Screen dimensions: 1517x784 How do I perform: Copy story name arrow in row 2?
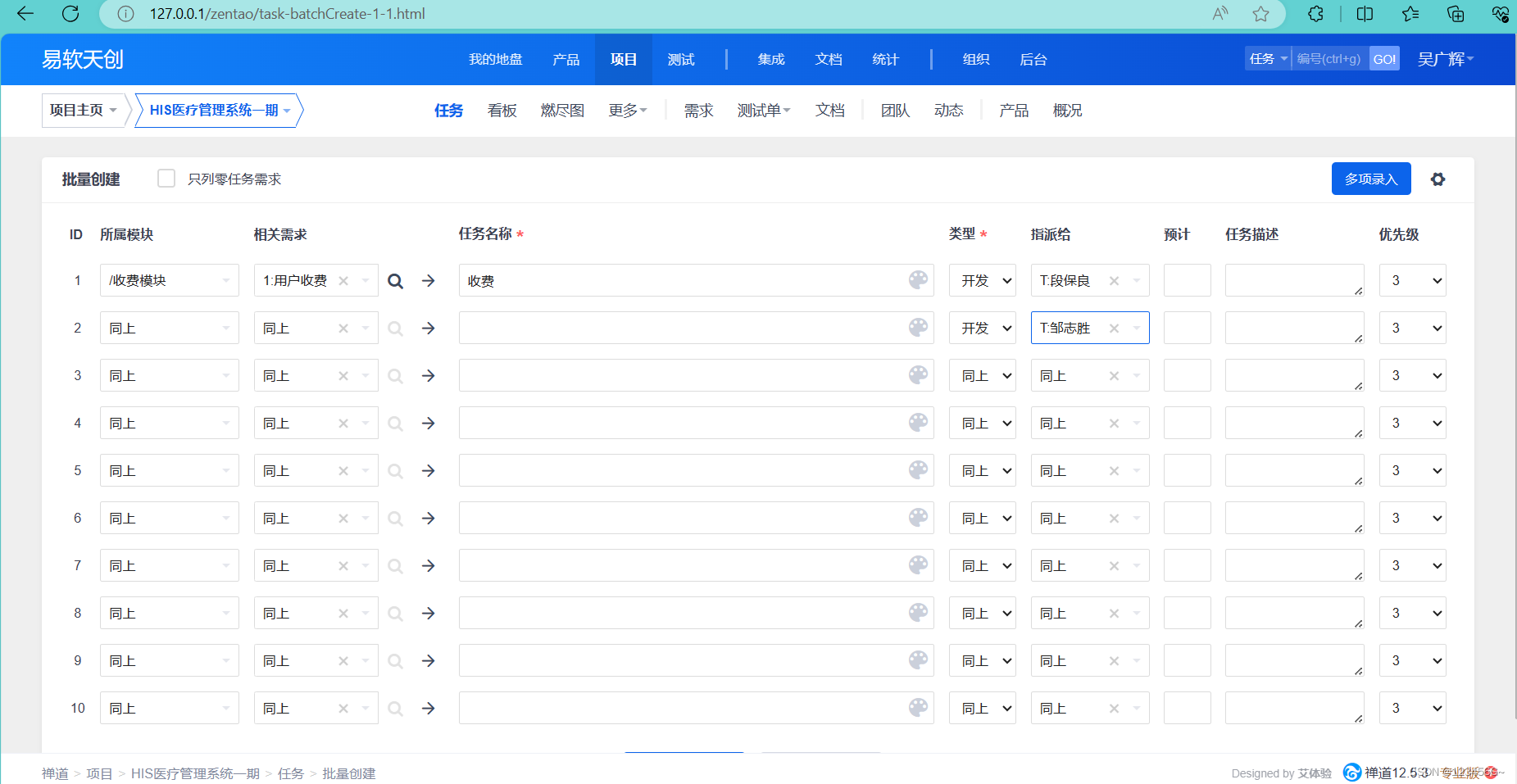coord(428,329)
